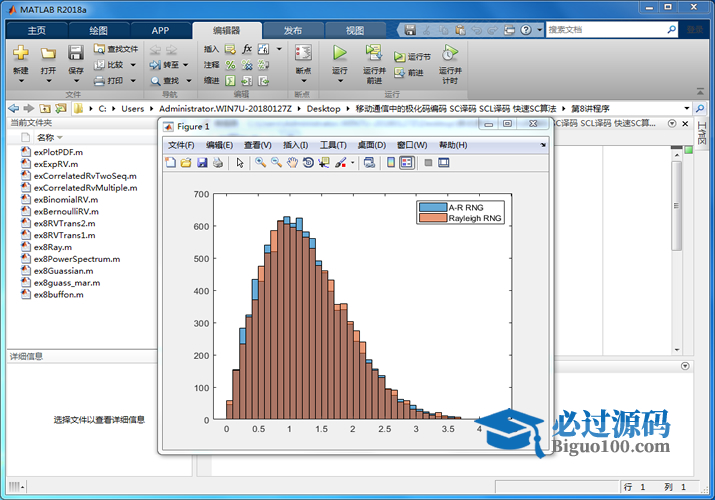Select ex8PowerSpectrum.m in file list

pyautogui.click(x=77, y=259)
